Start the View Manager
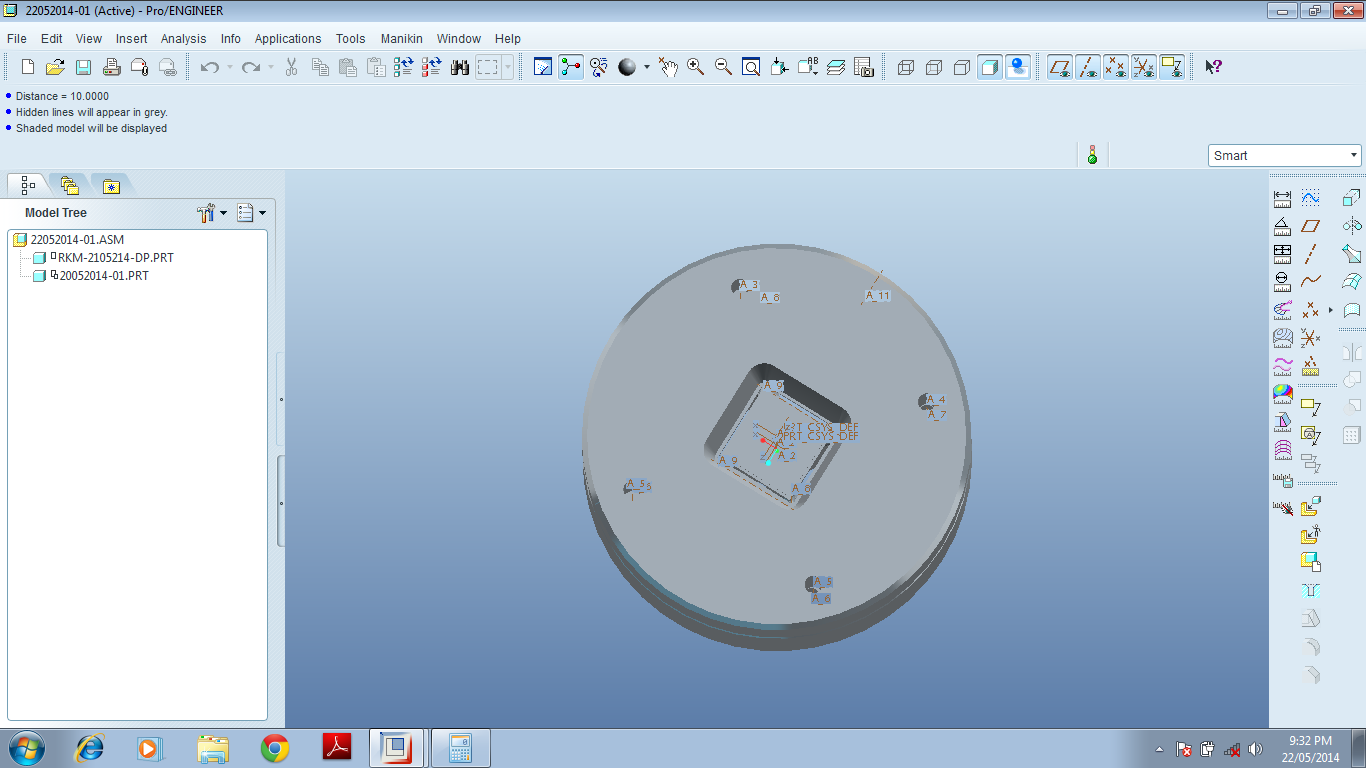1366x768 pixels. tap(864, 67)
